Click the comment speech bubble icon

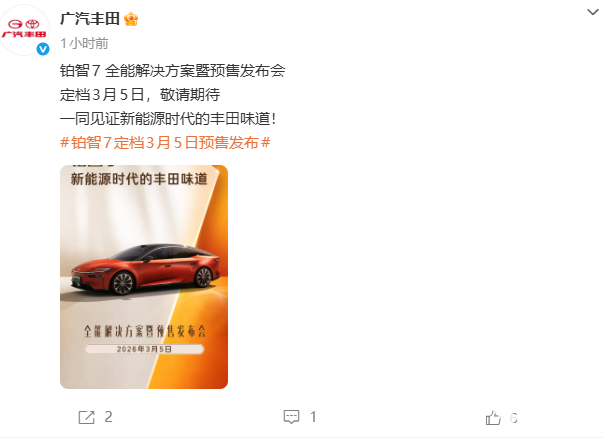click(x=291, y=417)
